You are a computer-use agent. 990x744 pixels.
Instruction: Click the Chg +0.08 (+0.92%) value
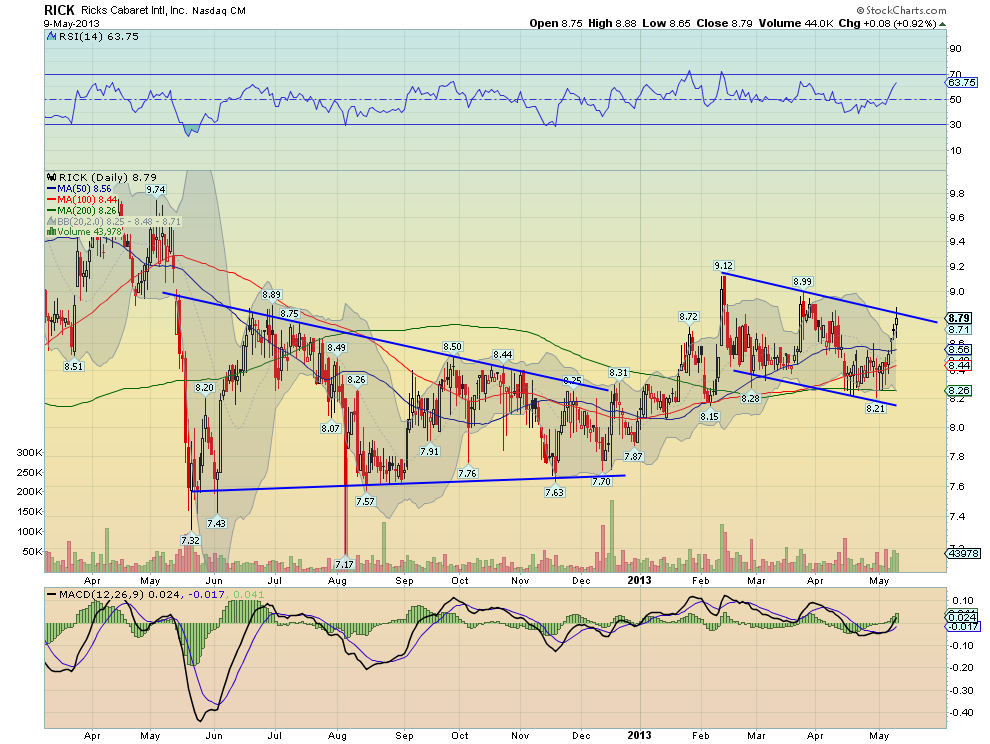(x=887, y=23)
